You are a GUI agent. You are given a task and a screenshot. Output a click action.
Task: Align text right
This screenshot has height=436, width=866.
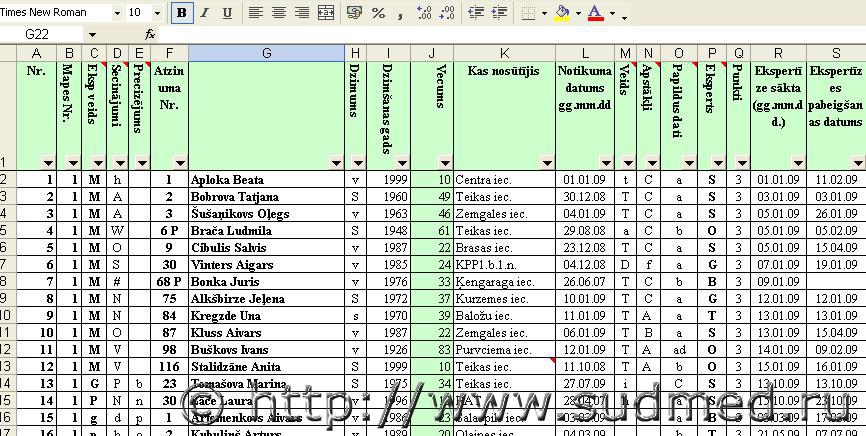point(302,13)
